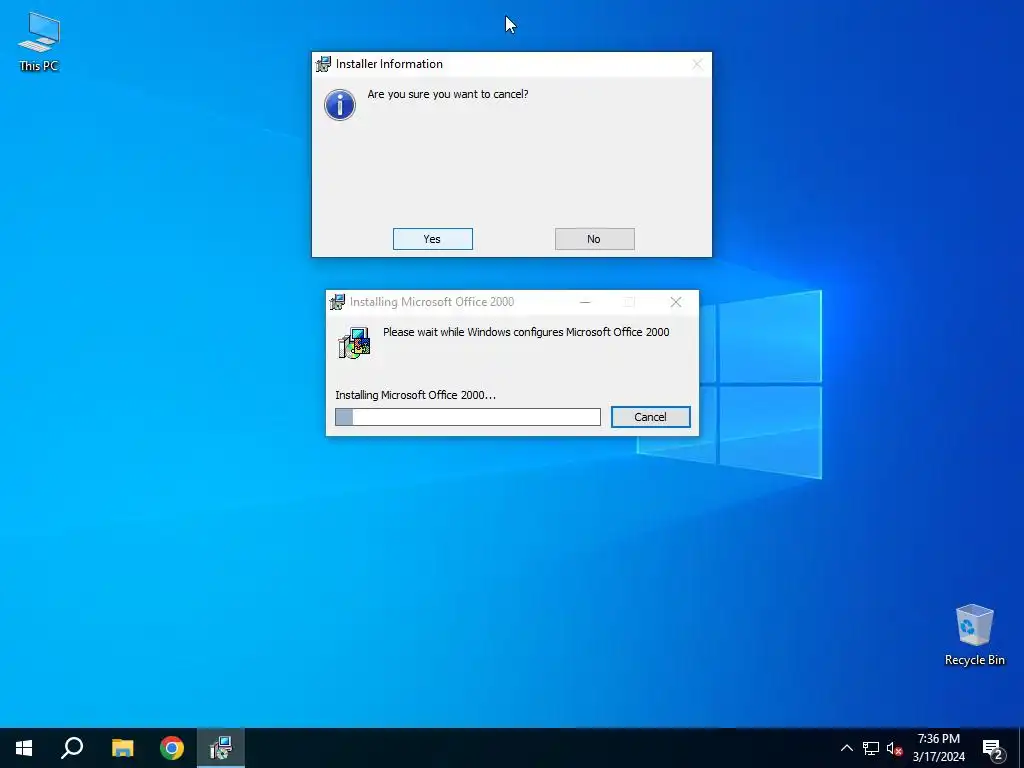Confirm cancel with the Yes button
Viewport: 1024px width, 768px height.
tap(432, 239)
